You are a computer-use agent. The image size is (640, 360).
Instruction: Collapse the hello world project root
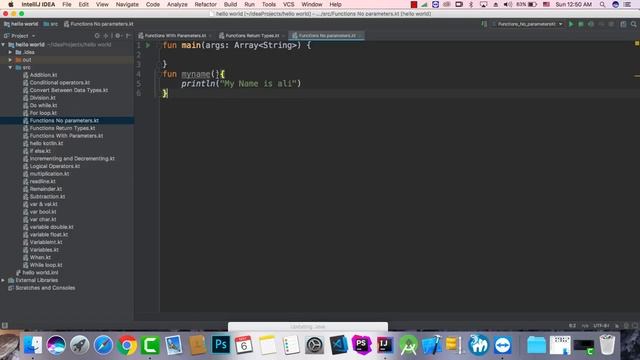pos(3,44)
